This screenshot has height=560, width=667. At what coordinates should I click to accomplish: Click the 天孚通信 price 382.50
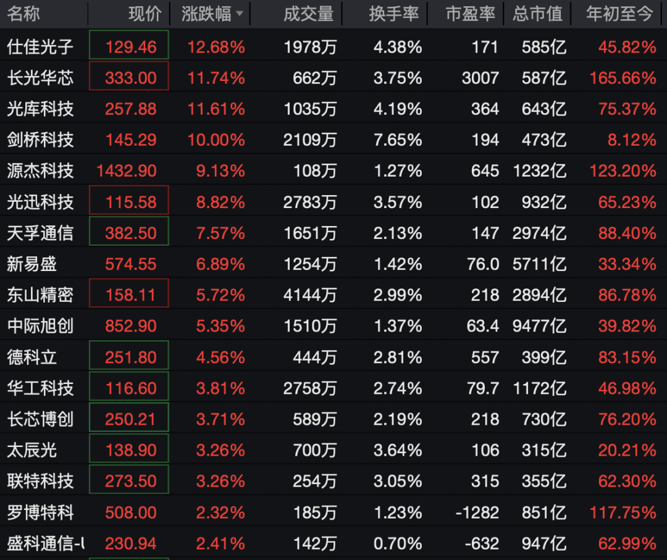coord(130,233)
